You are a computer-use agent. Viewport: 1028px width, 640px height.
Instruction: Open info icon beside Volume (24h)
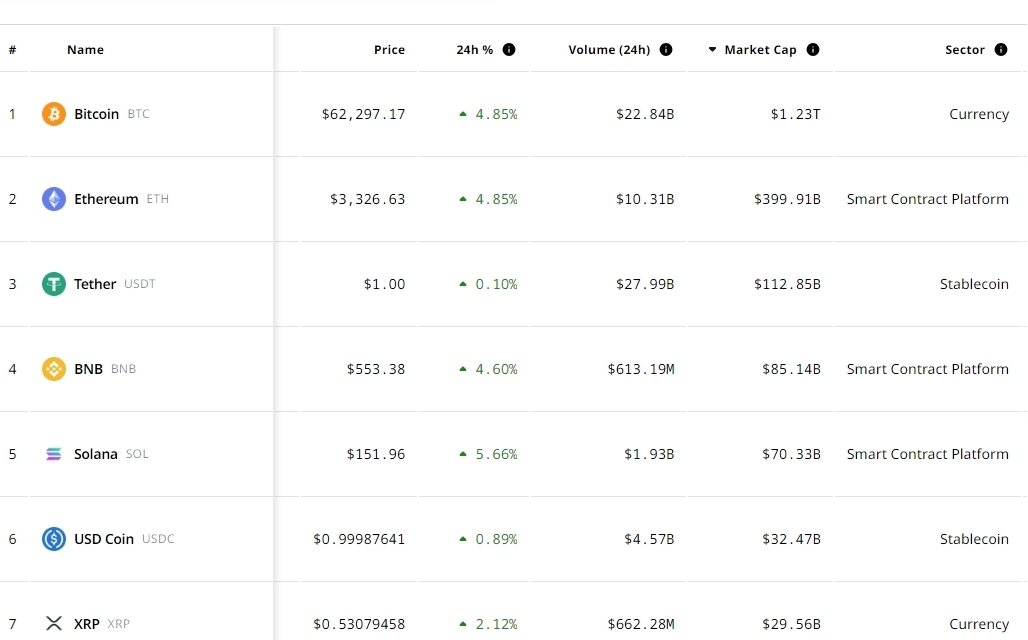click(x=666, y=50)
